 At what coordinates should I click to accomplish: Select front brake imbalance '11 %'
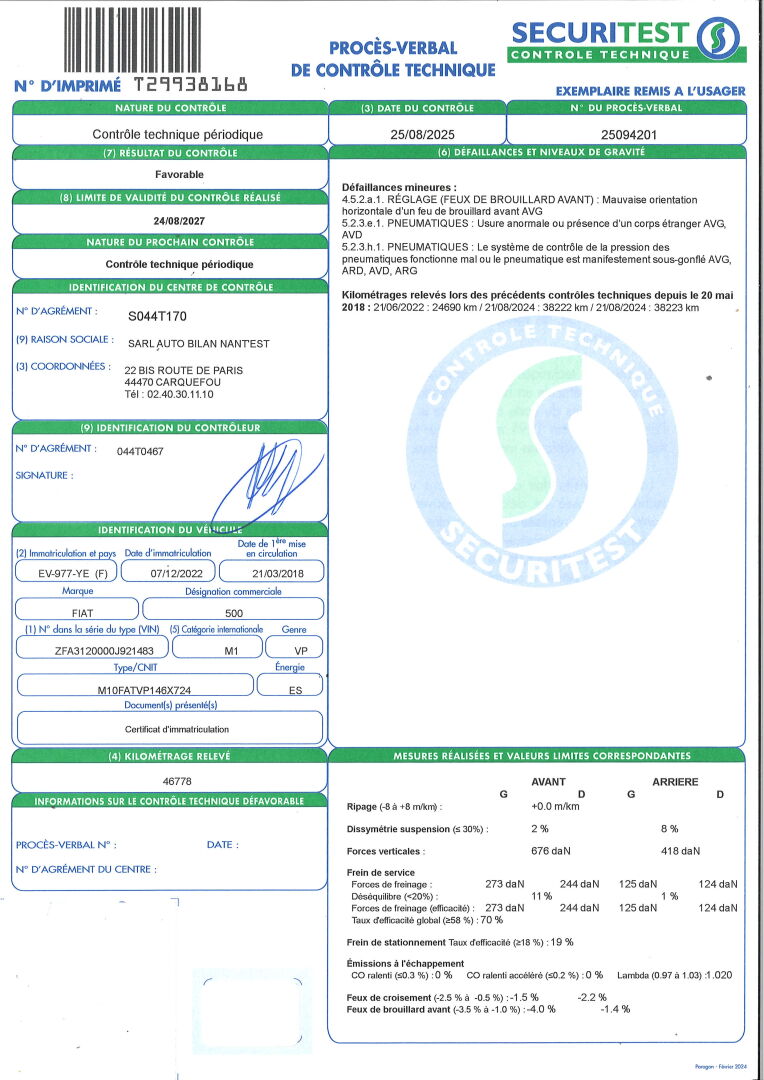541,896
